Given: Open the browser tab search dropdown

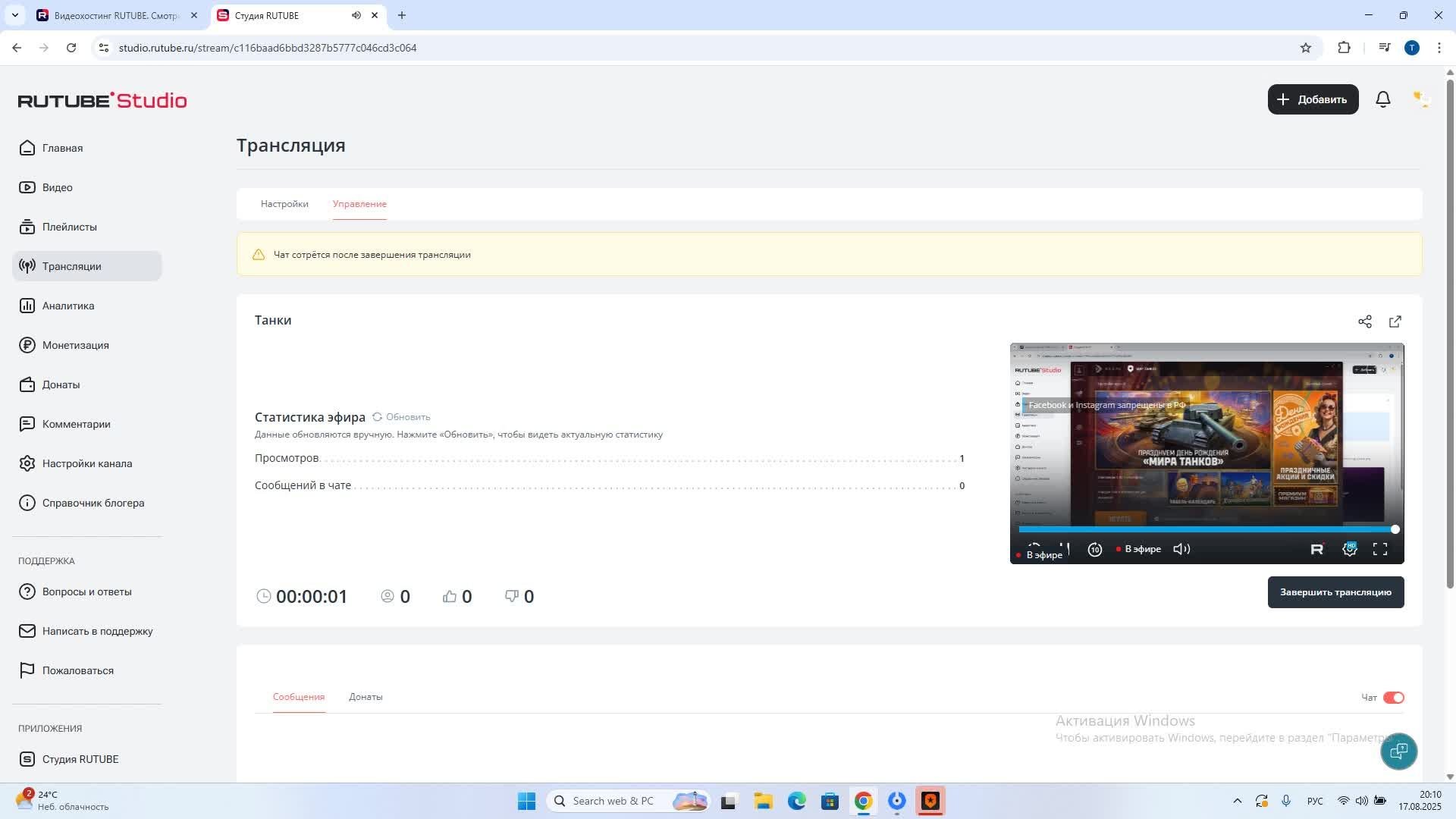Looking at the screenshot, I should (x=14, y=15).
